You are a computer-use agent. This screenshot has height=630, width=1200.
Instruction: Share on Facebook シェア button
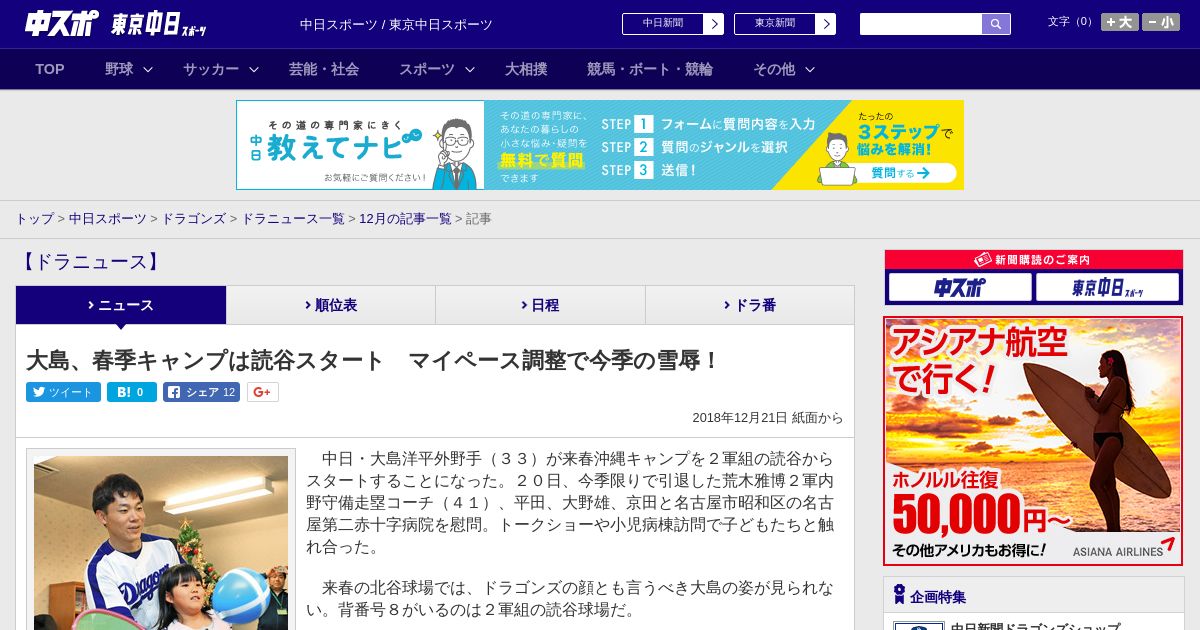pyautogui.click(x=201, y=392)
